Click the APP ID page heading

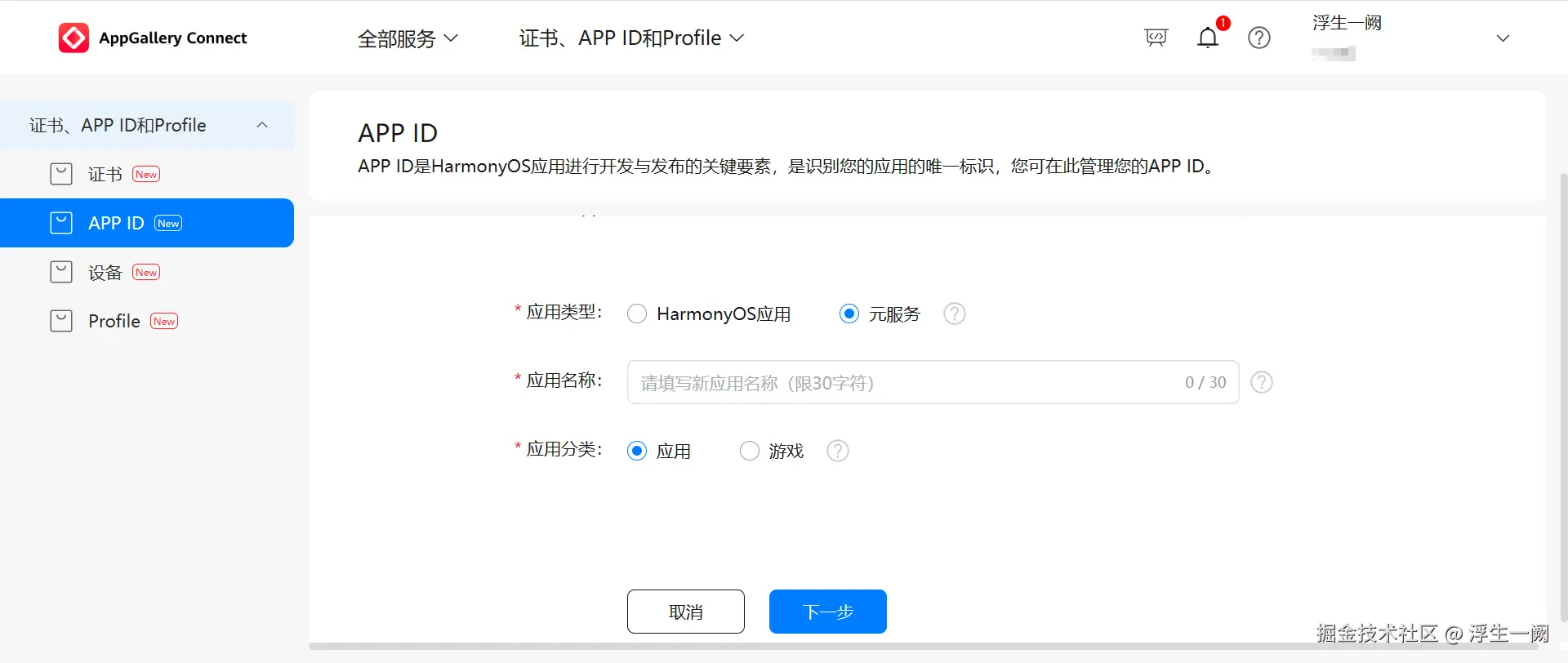click(398, 133)
